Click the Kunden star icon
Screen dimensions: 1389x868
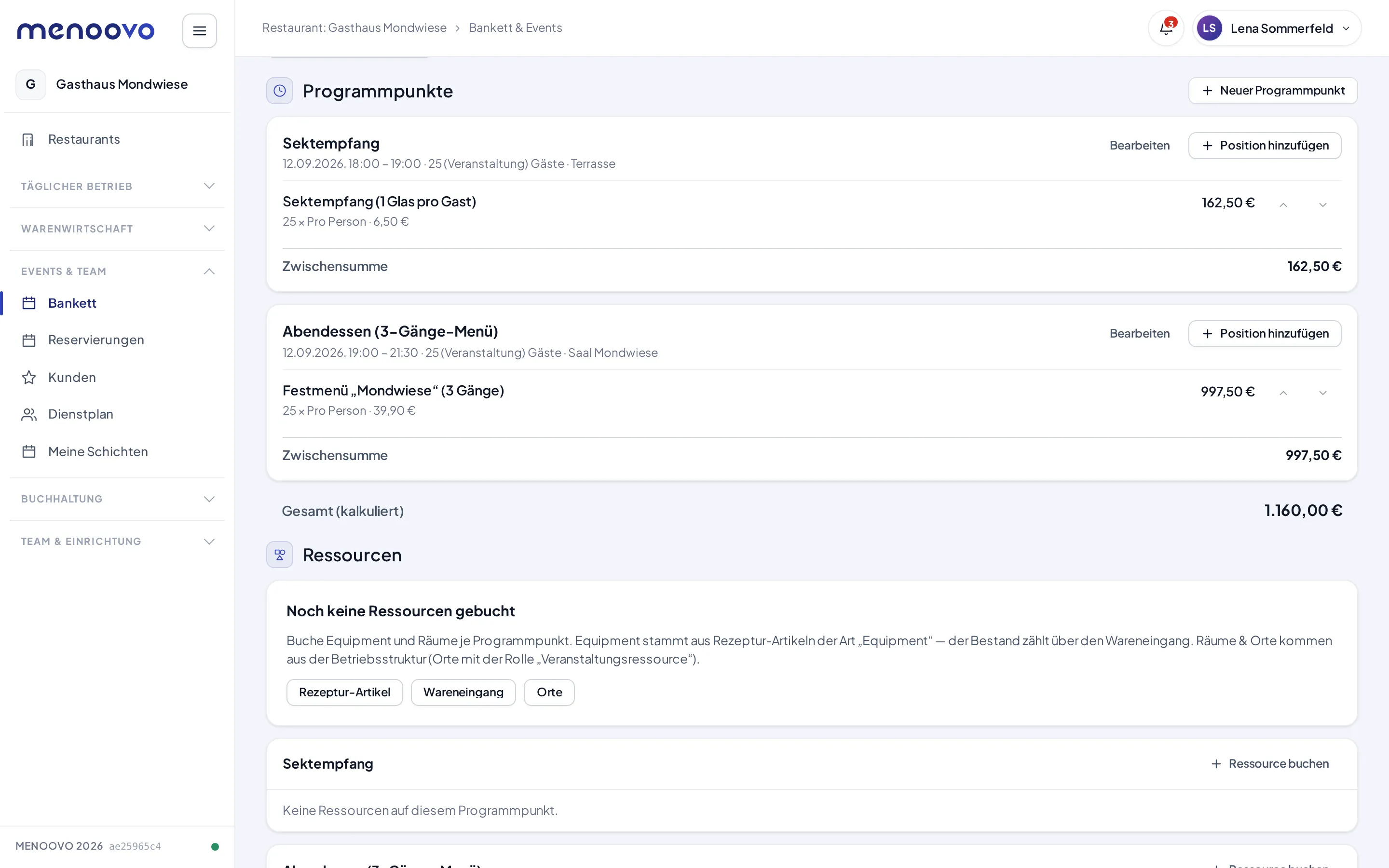[x=29, y=377]
